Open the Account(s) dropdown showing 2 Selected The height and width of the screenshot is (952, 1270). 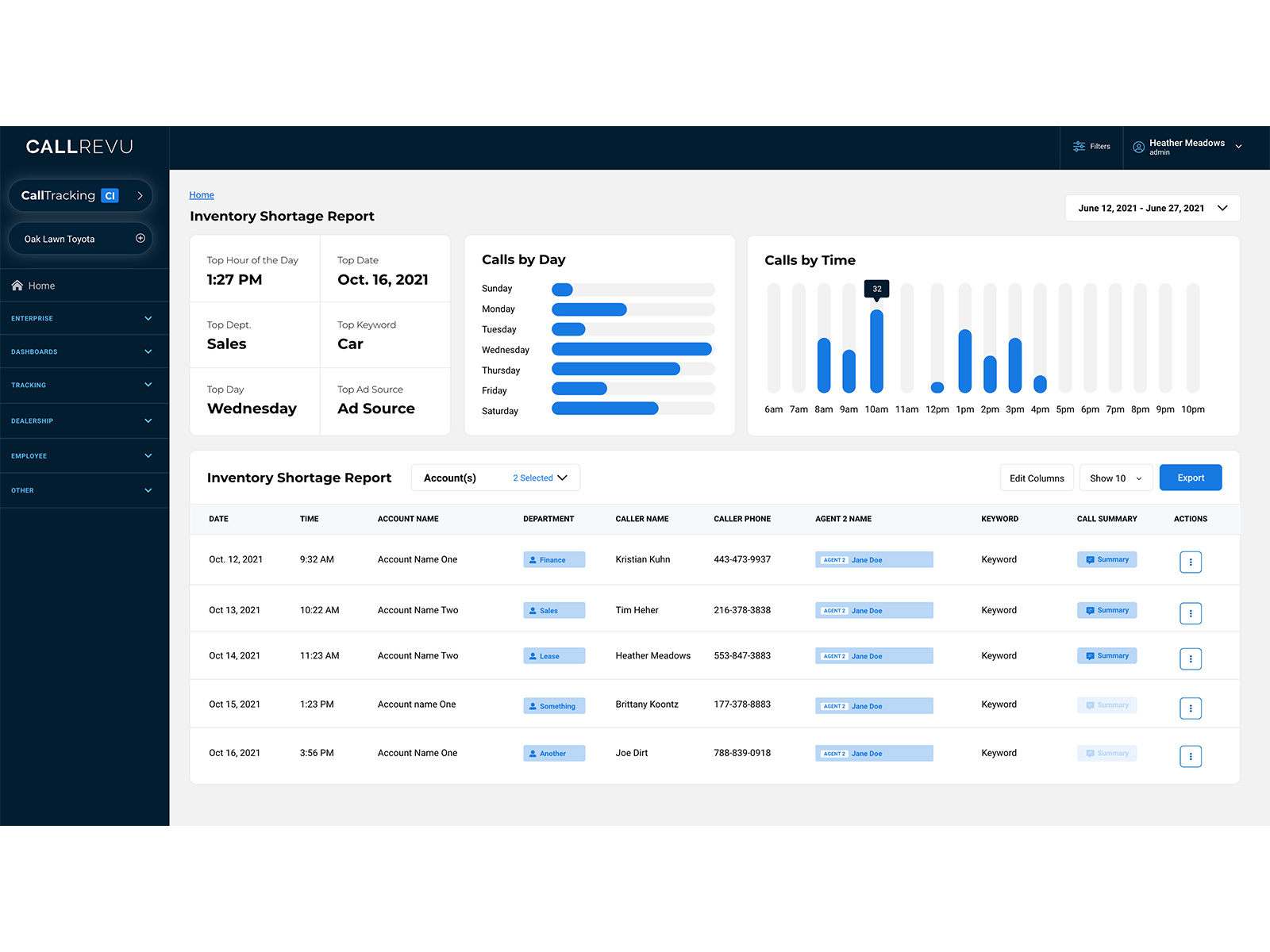(x=495, y=478)
